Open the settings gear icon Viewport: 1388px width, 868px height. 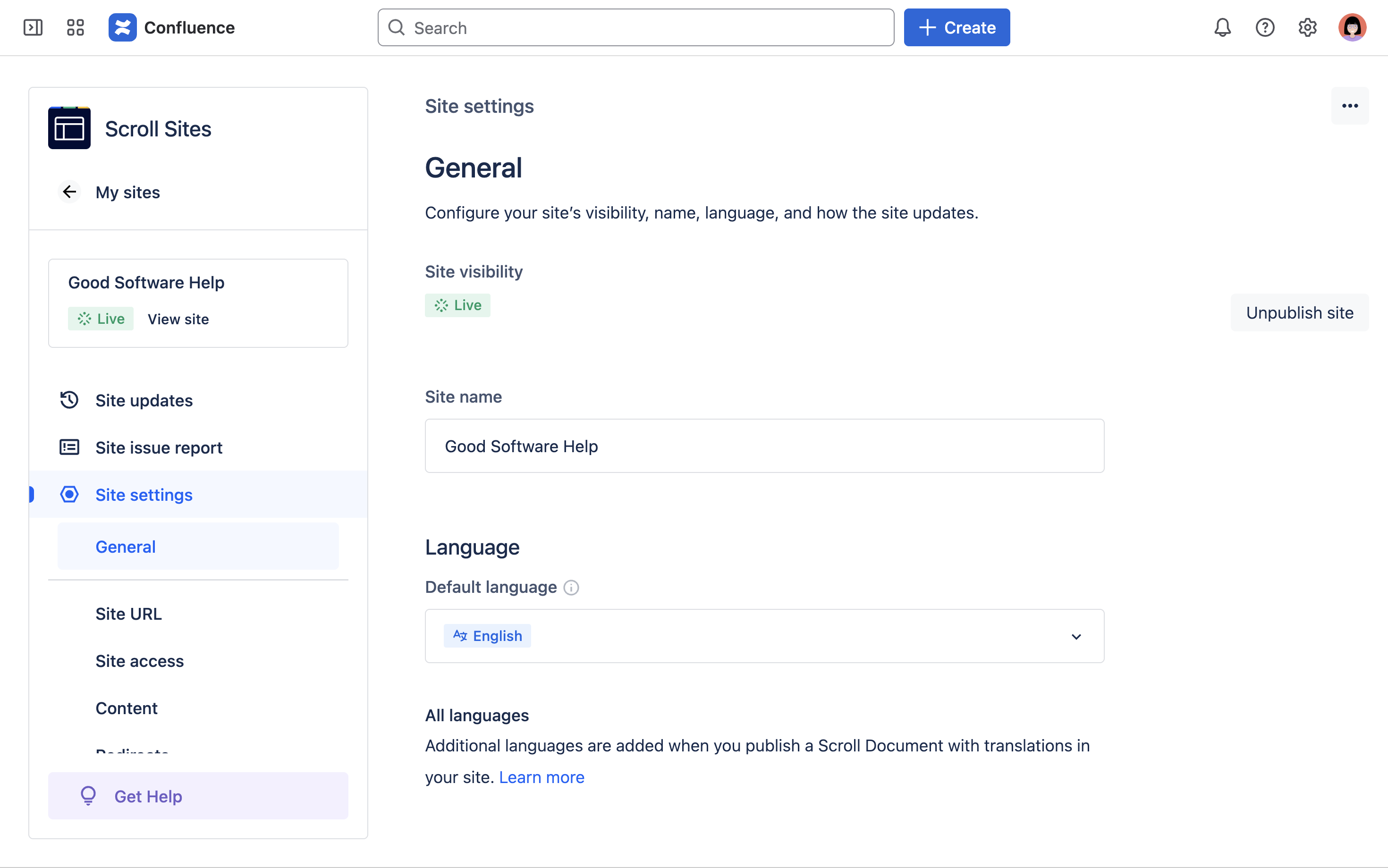tap(1307, 27)
